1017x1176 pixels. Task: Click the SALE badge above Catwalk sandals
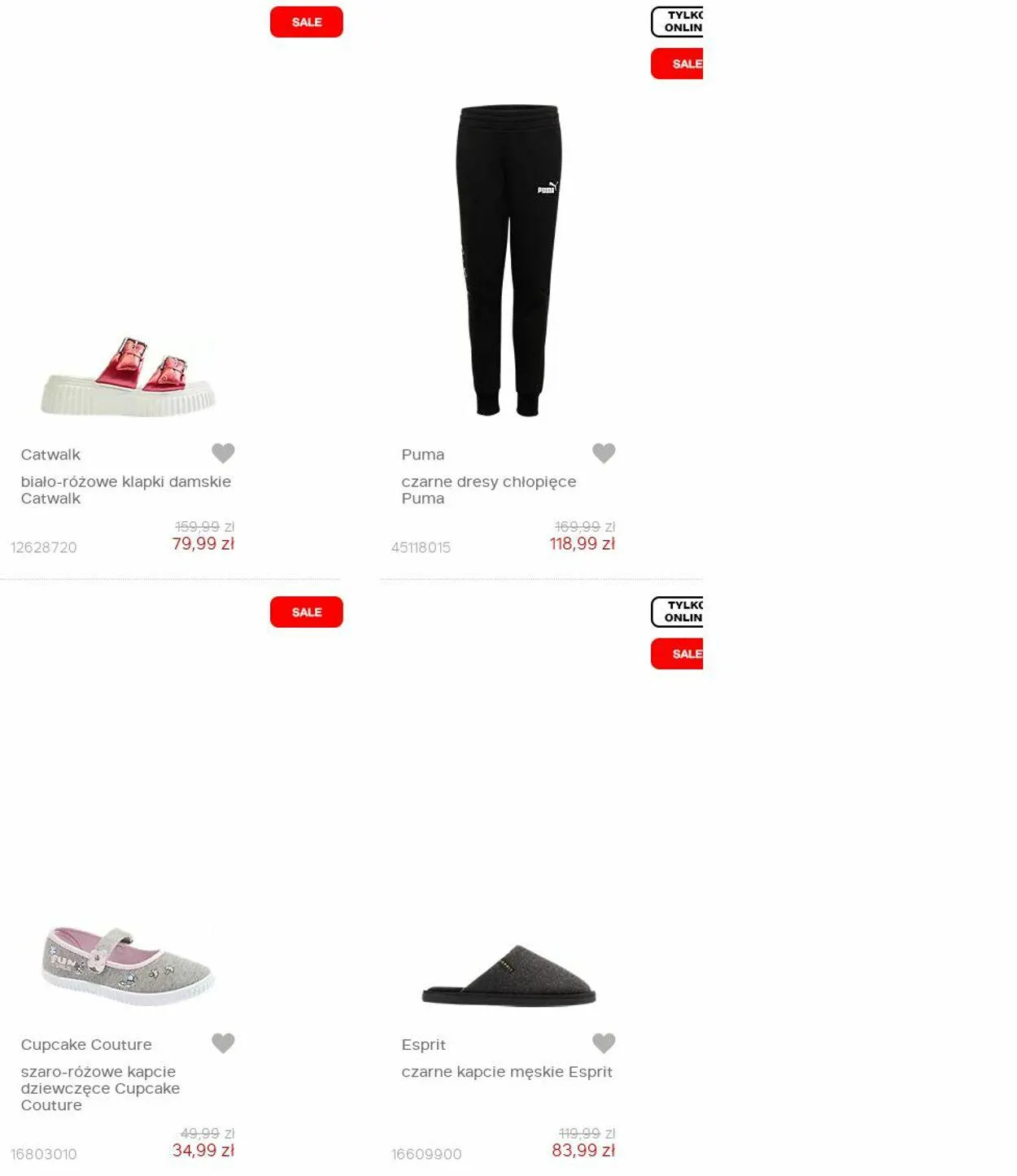point(307,22)
